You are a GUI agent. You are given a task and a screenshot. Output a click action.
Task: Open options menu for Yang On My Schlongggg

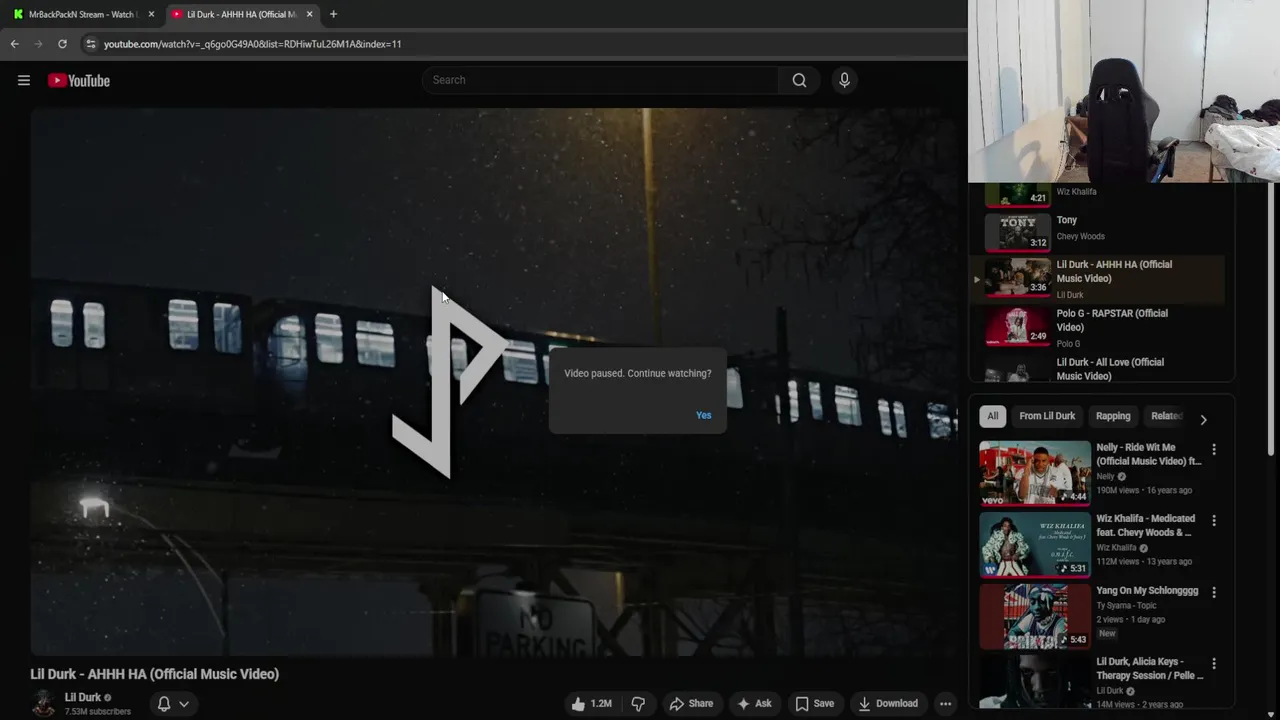[x=1214, y=593]
